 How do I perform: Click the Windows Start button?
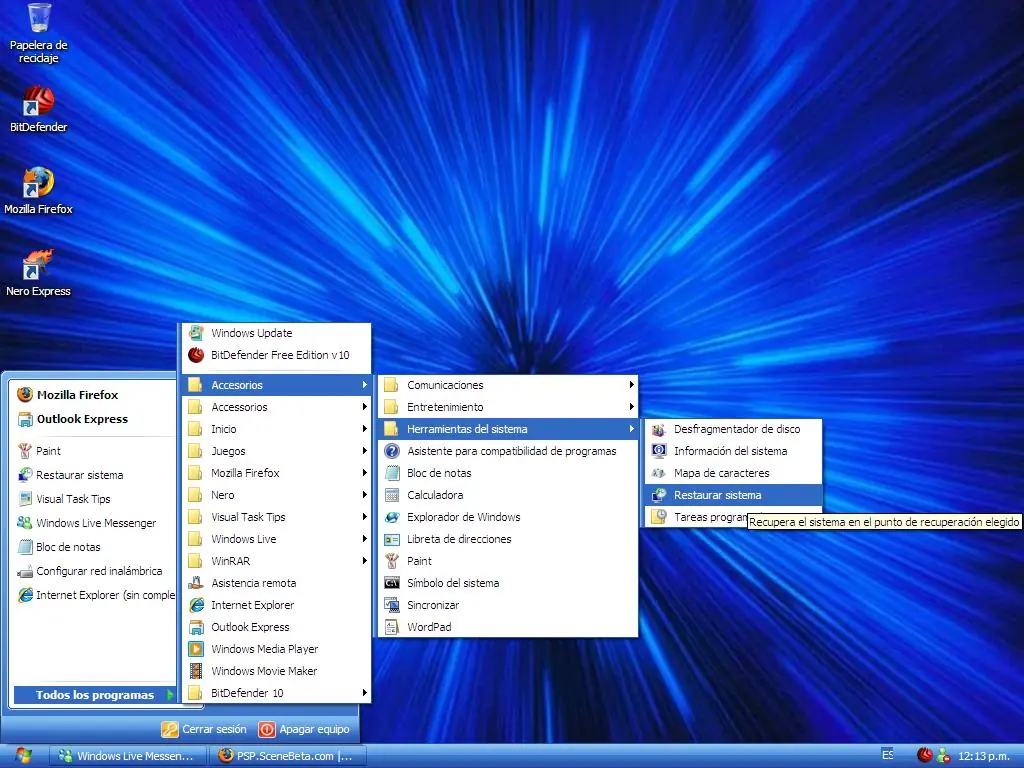coord(24,756)
